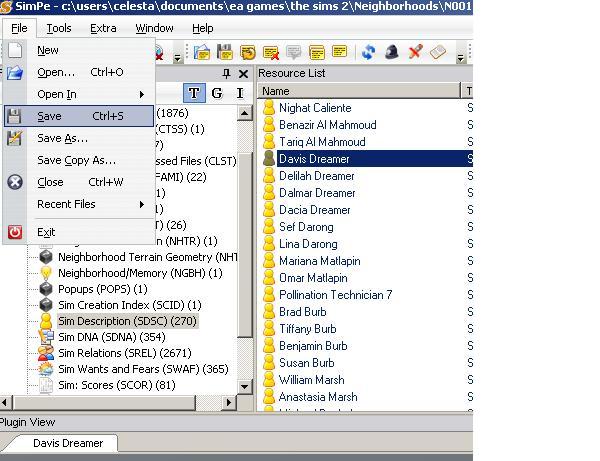Click the Davis Dreamer sim icon
The image size is (600, 461).
(x=269, y=158)
